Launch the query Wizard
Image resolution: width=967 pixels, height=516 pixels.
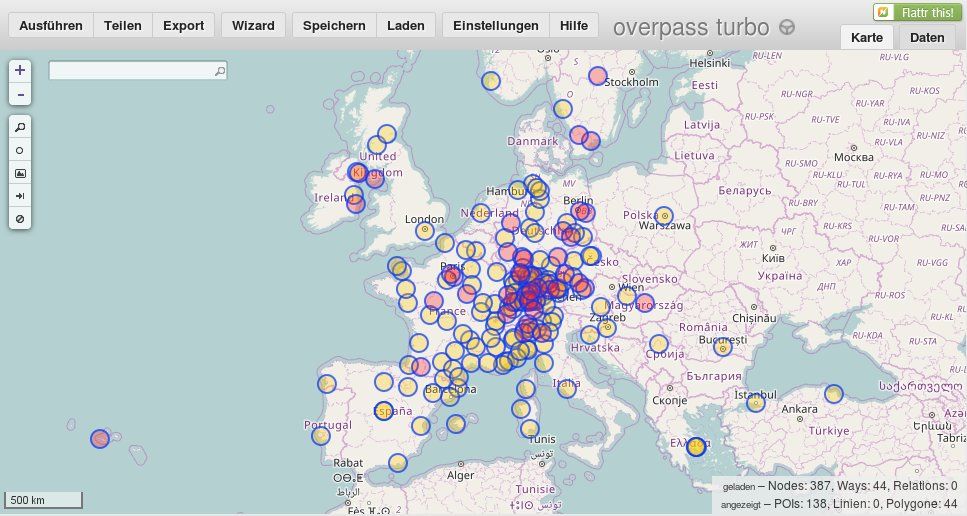[253, 26]
